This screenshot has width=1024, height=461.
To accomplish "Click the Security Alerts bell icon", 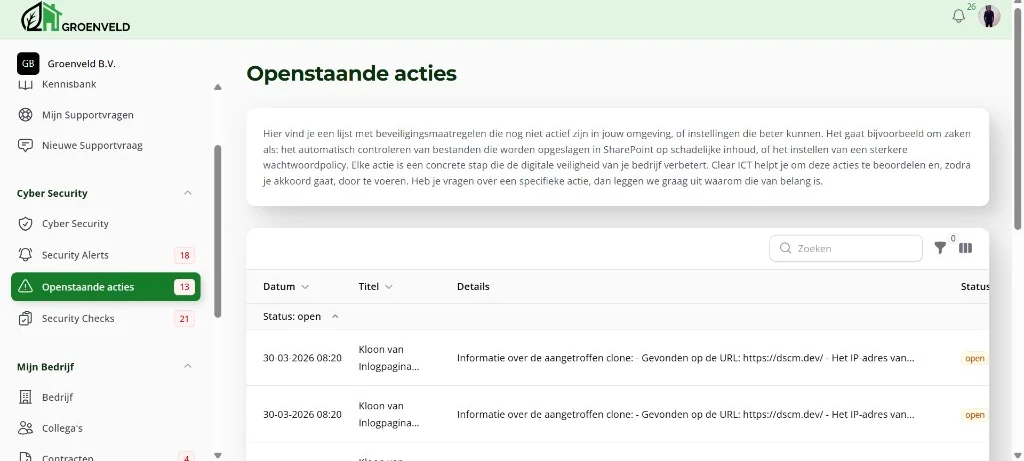I will (x=25, y=255).
